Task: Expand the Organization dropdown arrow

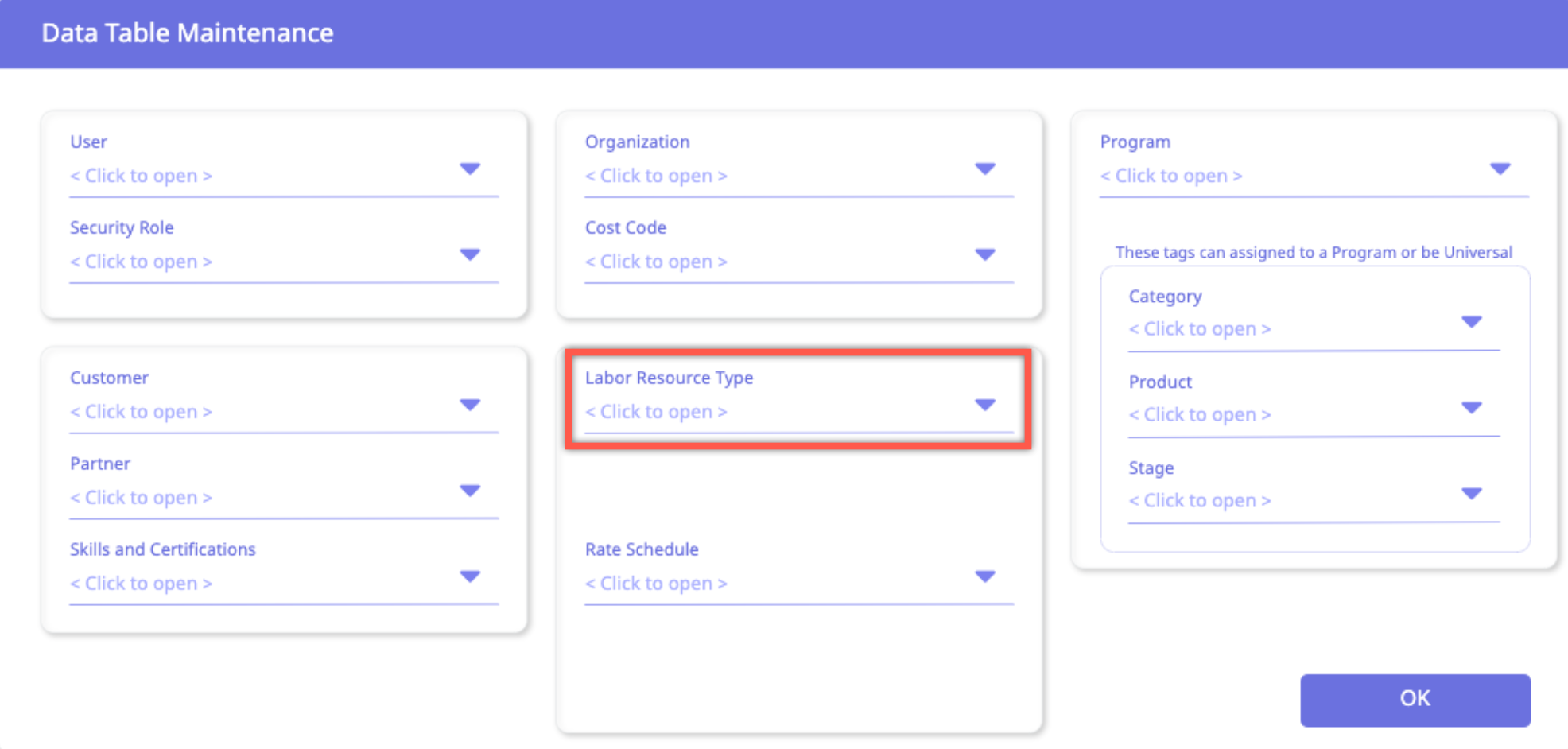Action: tap(985, 169)
